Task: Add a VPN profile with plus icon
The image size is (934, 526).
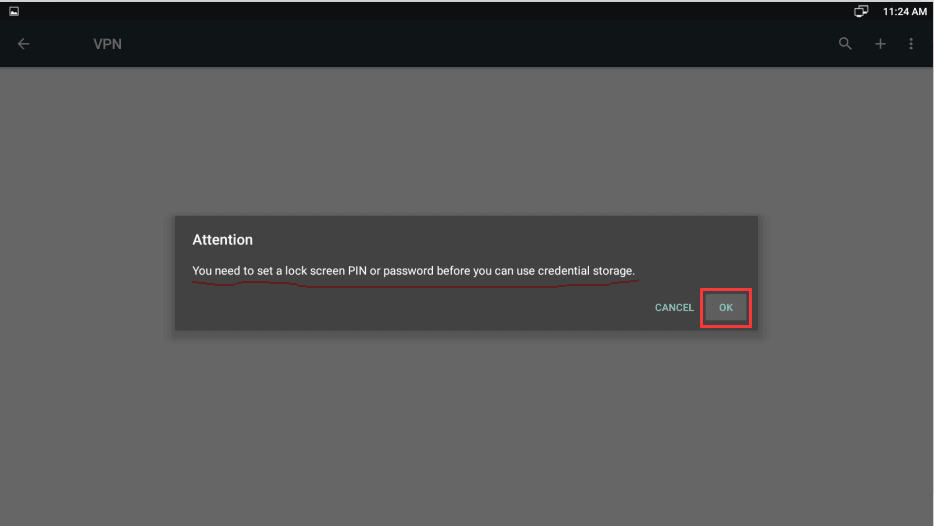Action: pyautogui.click(x=880, y=43)
